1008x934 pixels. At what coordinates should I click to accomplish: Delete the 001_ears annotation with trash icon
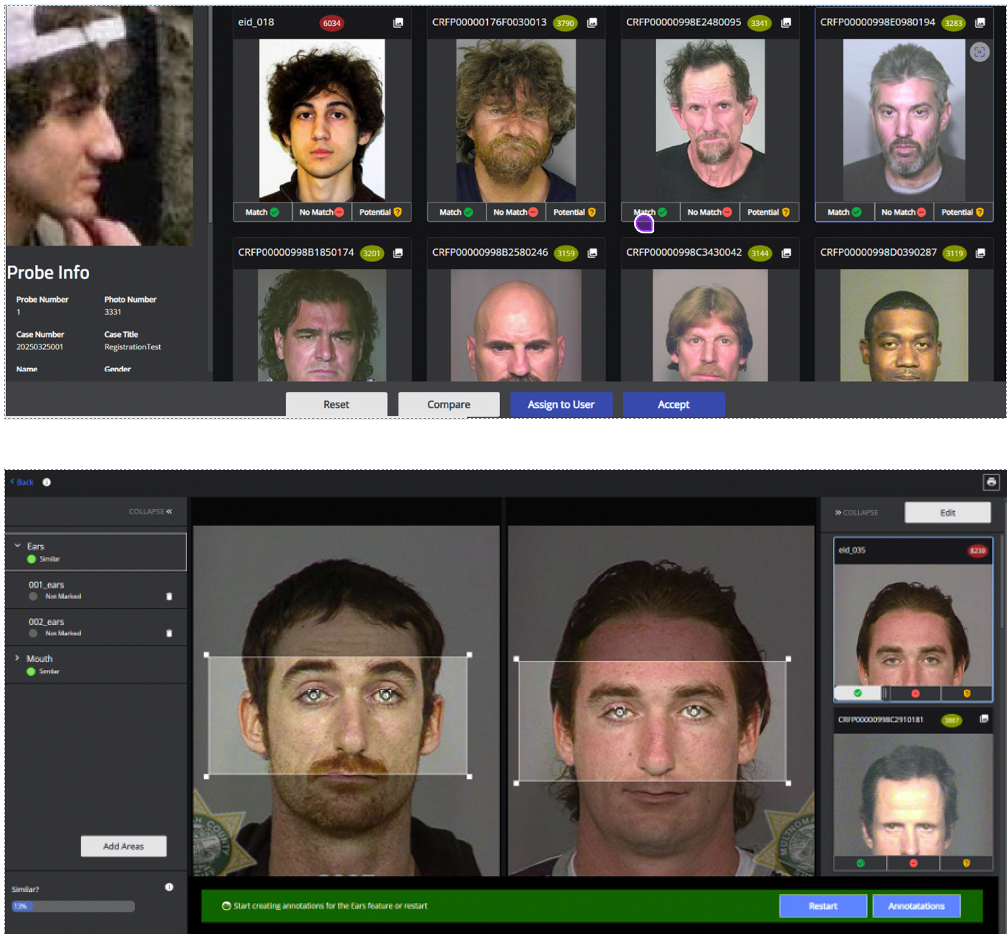pyautogui.click(x=169, y=596)
